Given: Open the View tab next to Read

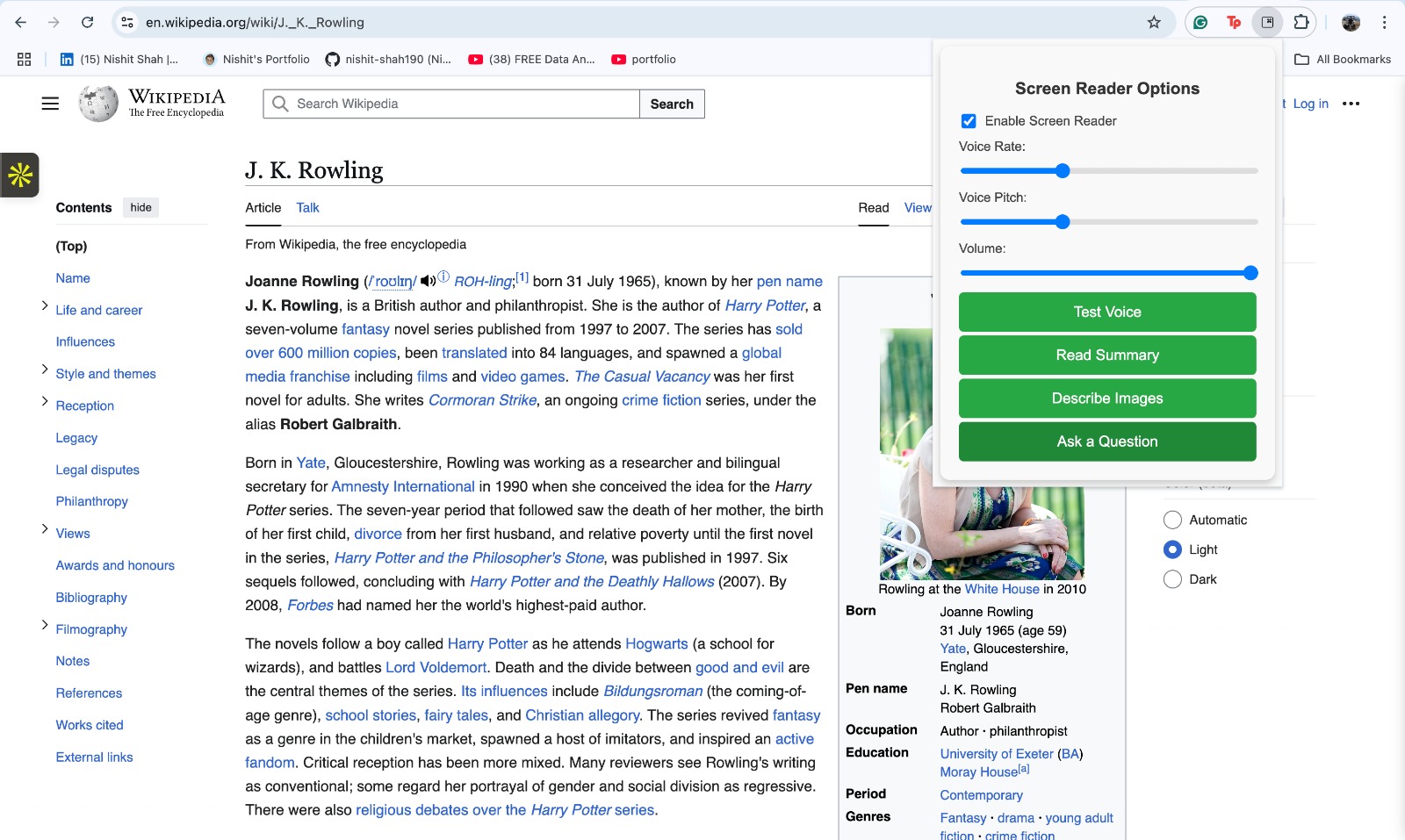Looking at the screenshot, I should click(x=918, y=208).
